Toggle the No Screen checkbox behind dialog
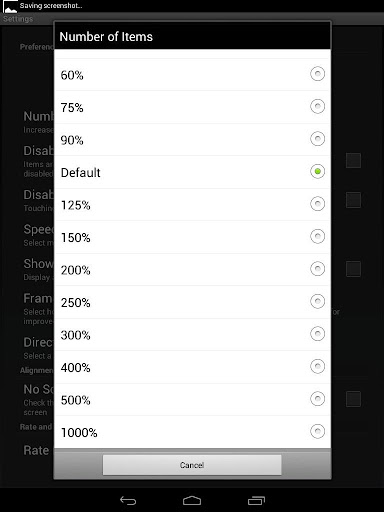Viewport: 384px width, 512px height. click(353, 399)
